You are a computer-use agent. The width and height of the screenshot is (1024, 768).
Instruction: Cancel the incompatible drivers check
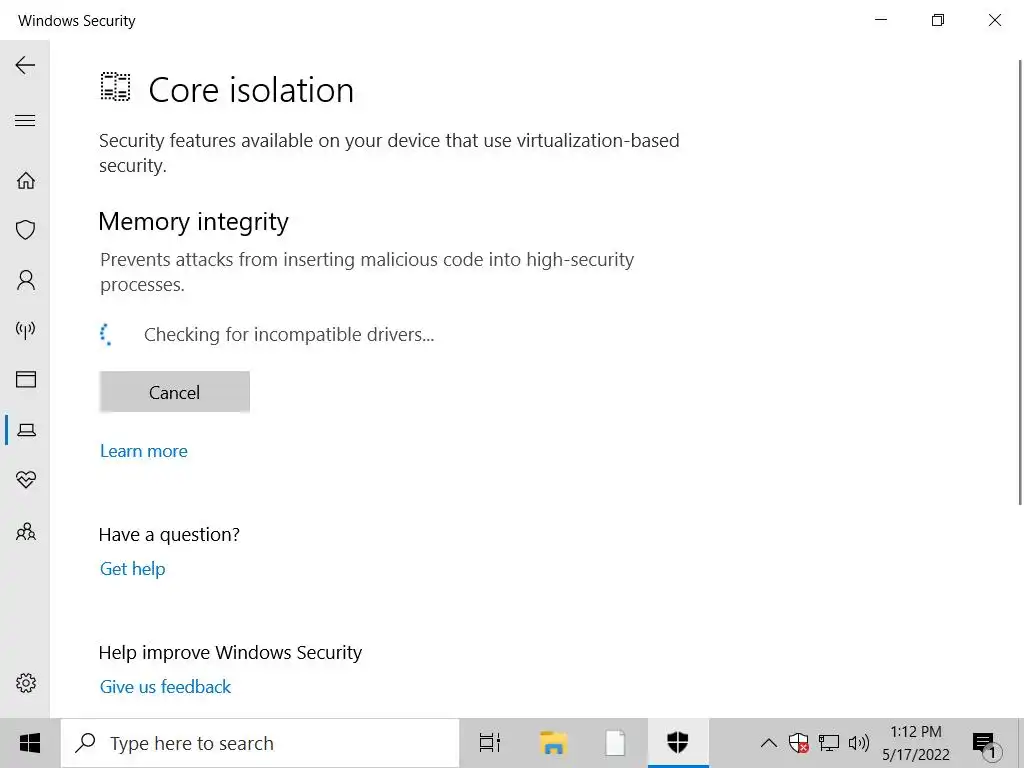[174, 392]
